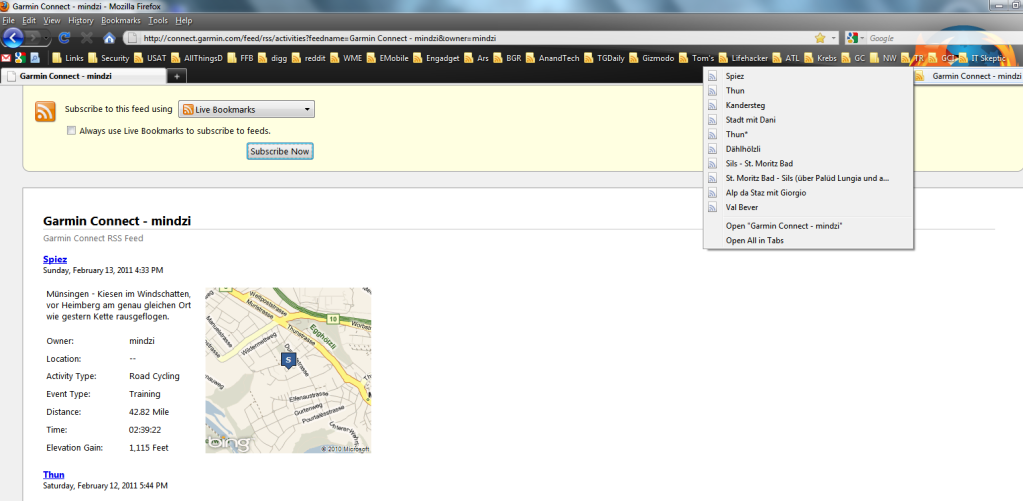Open the BGR live bookmark
The image size is (1023, 501).
507,58
